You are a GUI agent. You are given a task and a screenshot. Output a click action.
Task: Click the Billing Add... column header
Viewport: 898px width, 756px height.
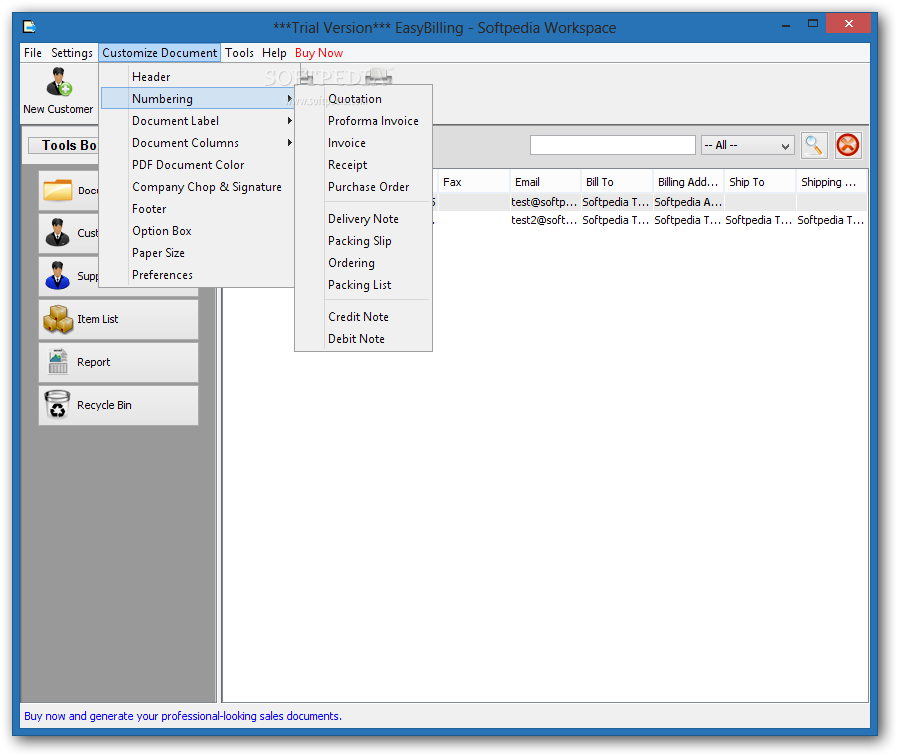click(x=688, y=182)
